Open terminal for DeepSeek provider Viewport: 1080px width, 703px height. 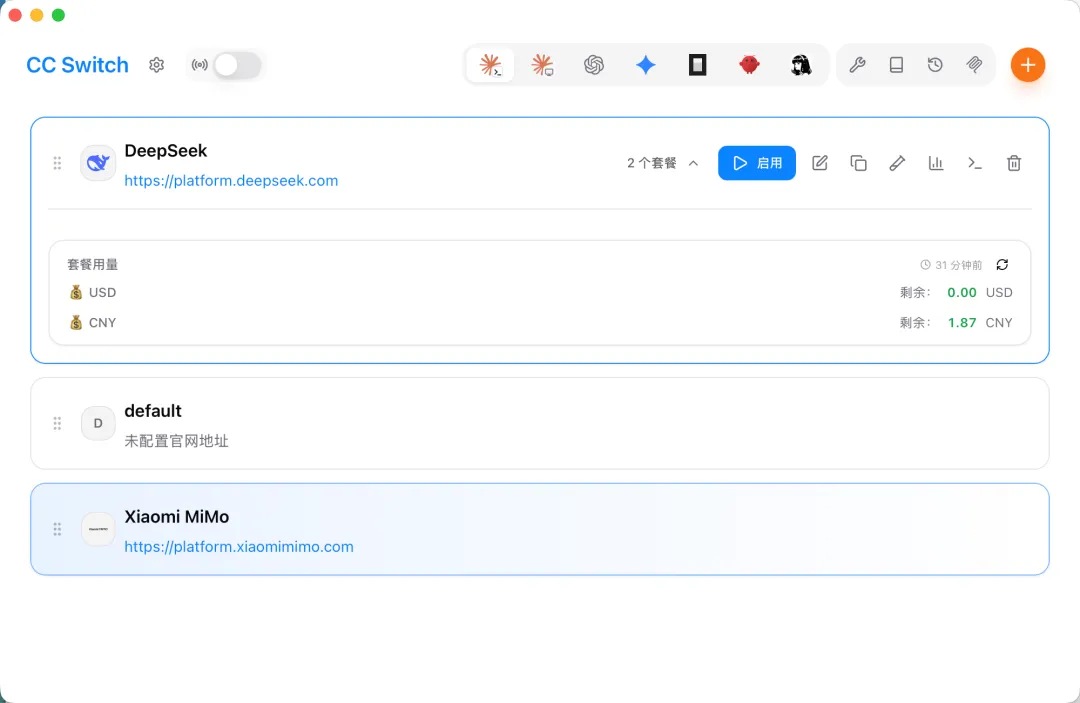[975, 163]
